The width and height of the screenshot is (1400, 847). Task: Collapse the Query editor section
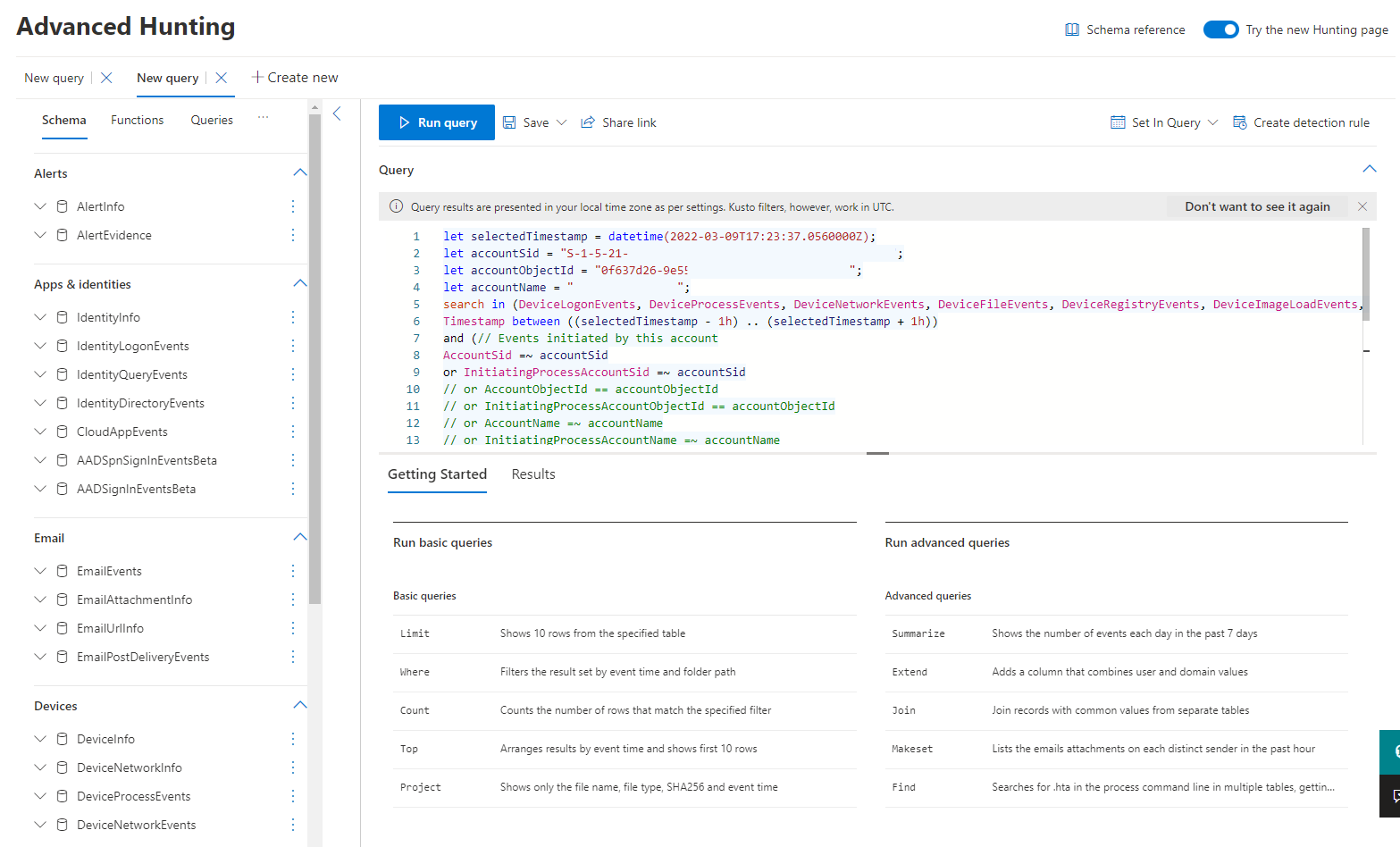tap(1370, 169)
